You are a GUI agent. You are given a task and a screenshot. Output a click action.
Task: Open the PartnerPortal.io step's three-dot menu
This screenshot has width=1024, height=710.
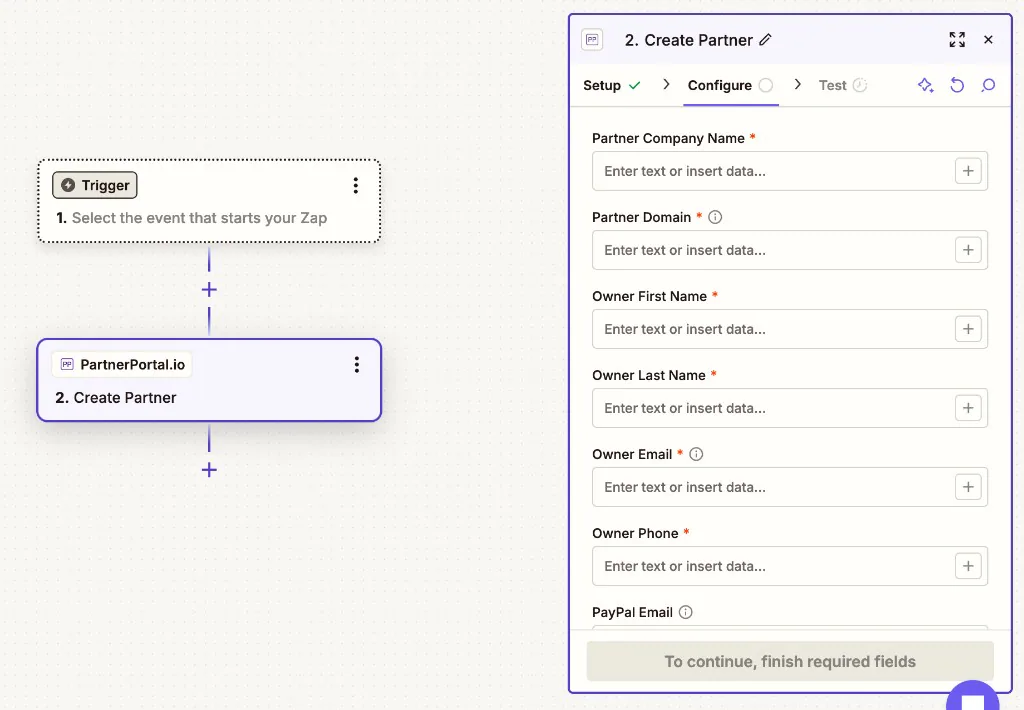(x=357, y=364)
